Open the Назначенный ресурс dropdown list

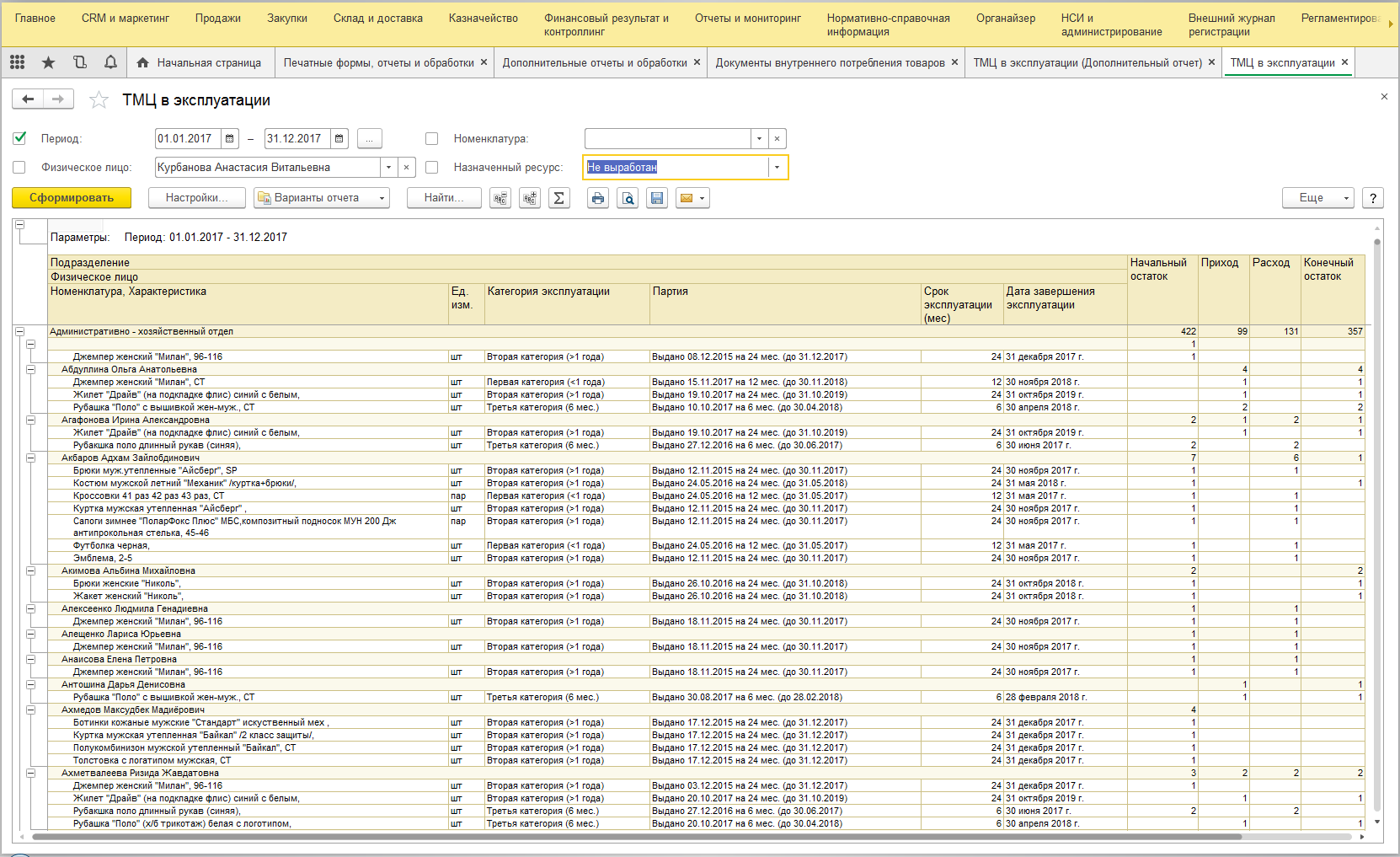[777, 167]
